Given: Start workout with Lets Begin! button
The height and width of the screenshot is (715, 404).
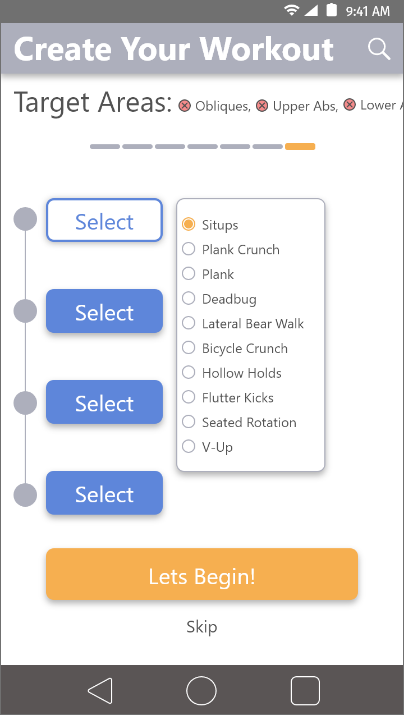Looking at the screenshot, I should tap(202, 574).
